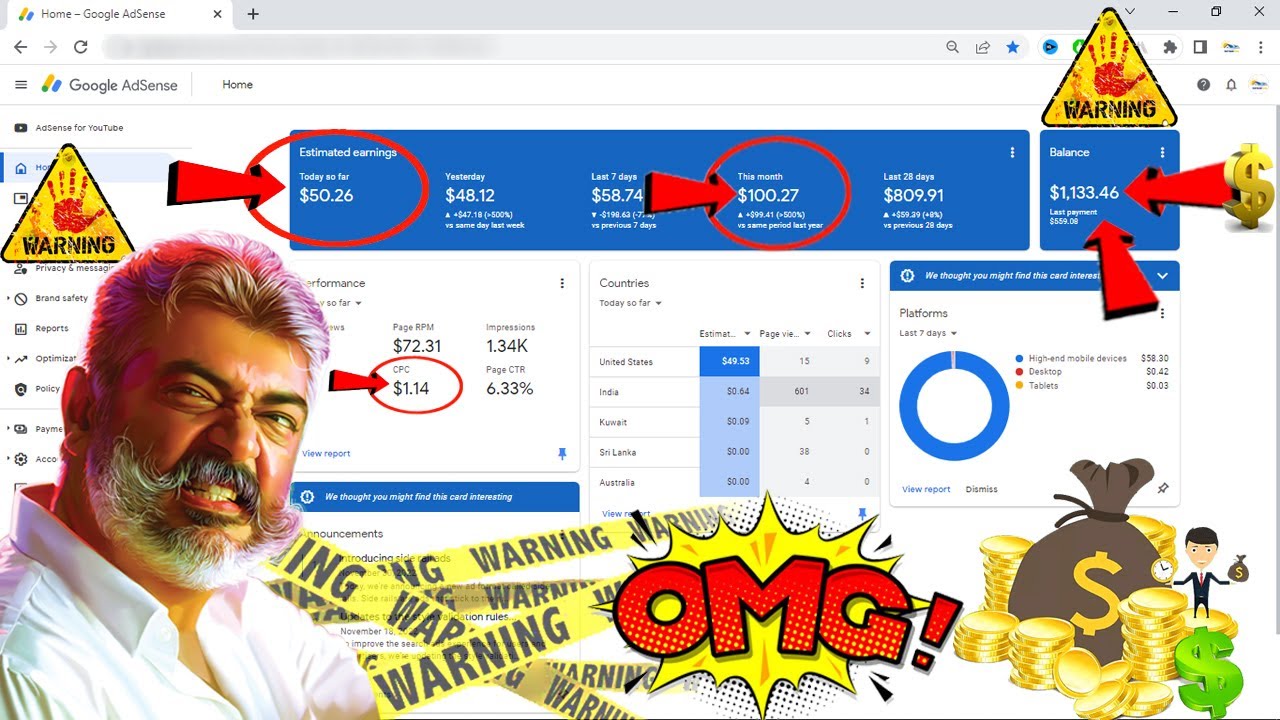The height and width of the screenshot is (720, 1280).
Task: Click the $49.53 estimated earnings cell
Action: click(x=729, y=361)
